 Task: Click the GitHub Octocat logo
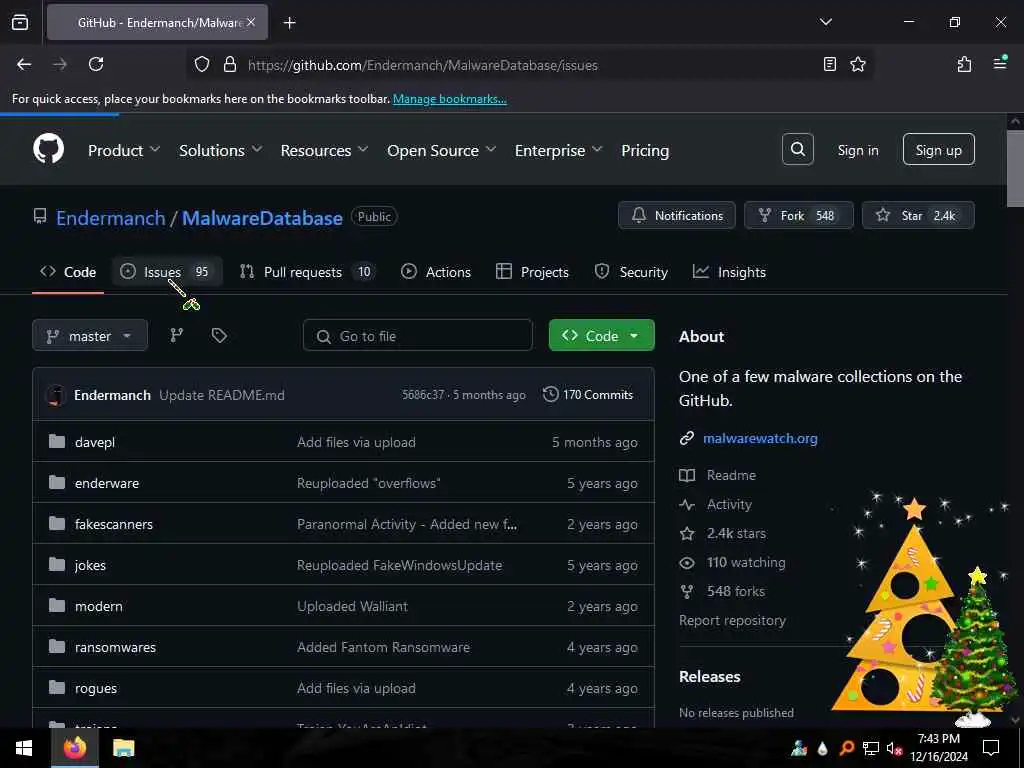(48, 150)
